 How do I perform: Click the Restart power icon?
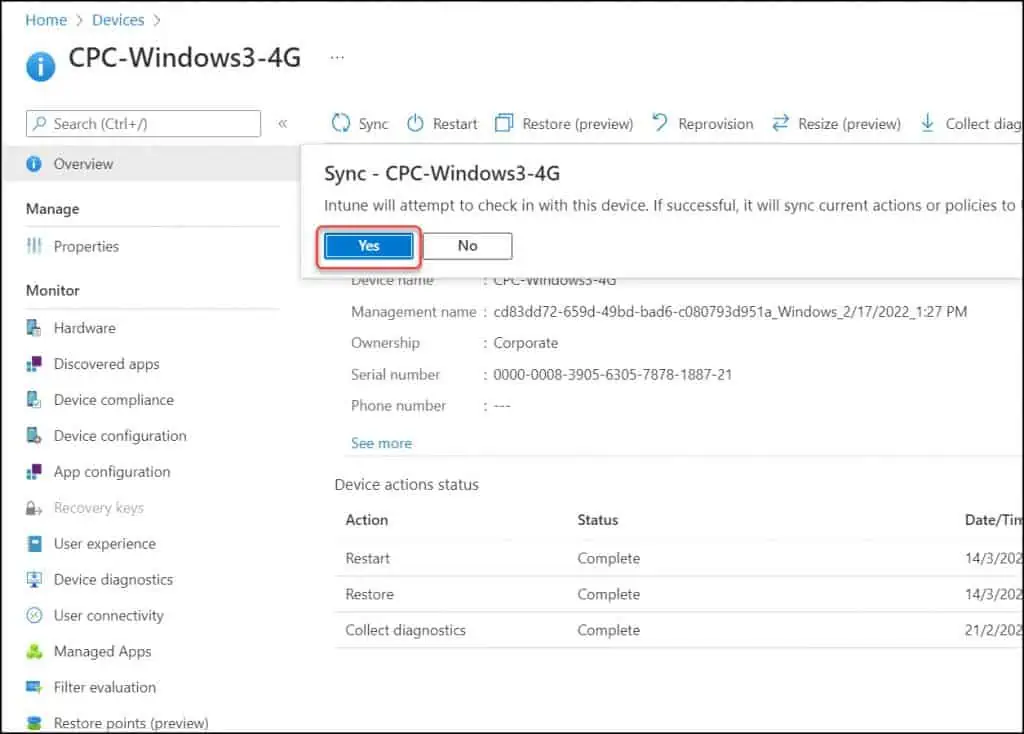pos(415,123)
